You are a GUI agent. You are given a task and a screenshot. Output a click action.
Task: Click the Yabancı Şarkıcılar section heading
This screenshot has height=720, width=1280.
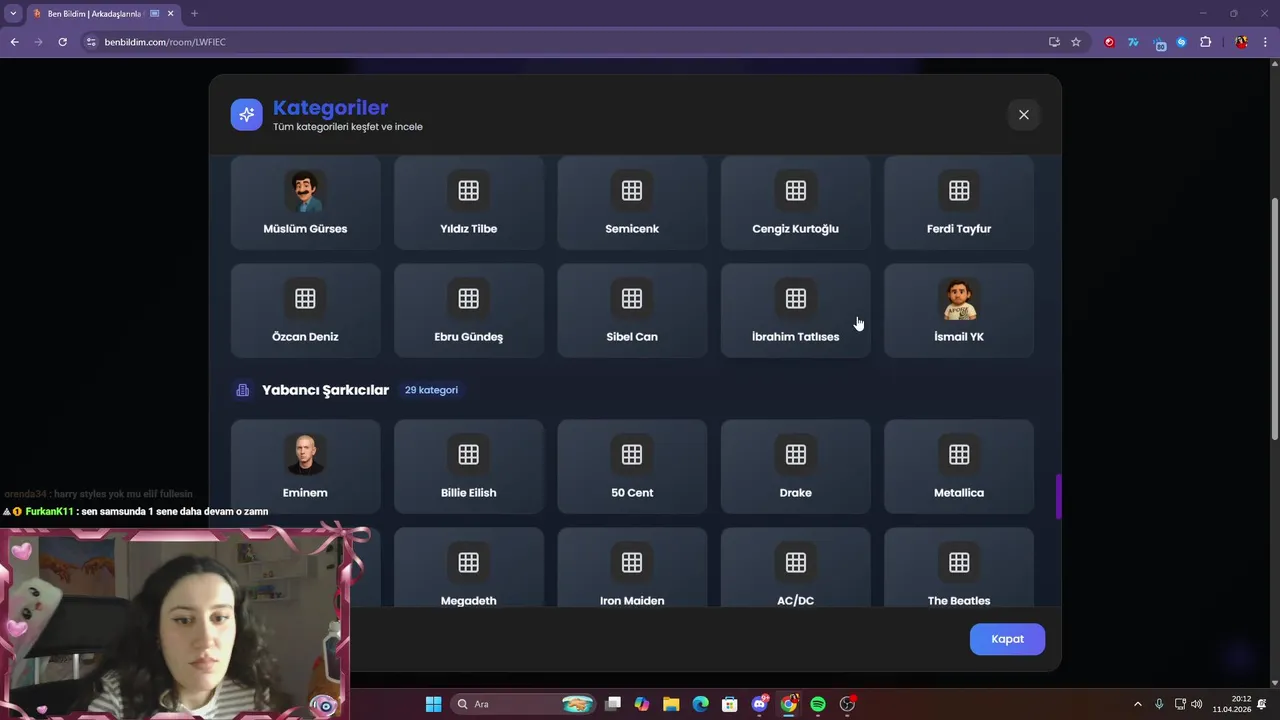[x=325, y=390]
